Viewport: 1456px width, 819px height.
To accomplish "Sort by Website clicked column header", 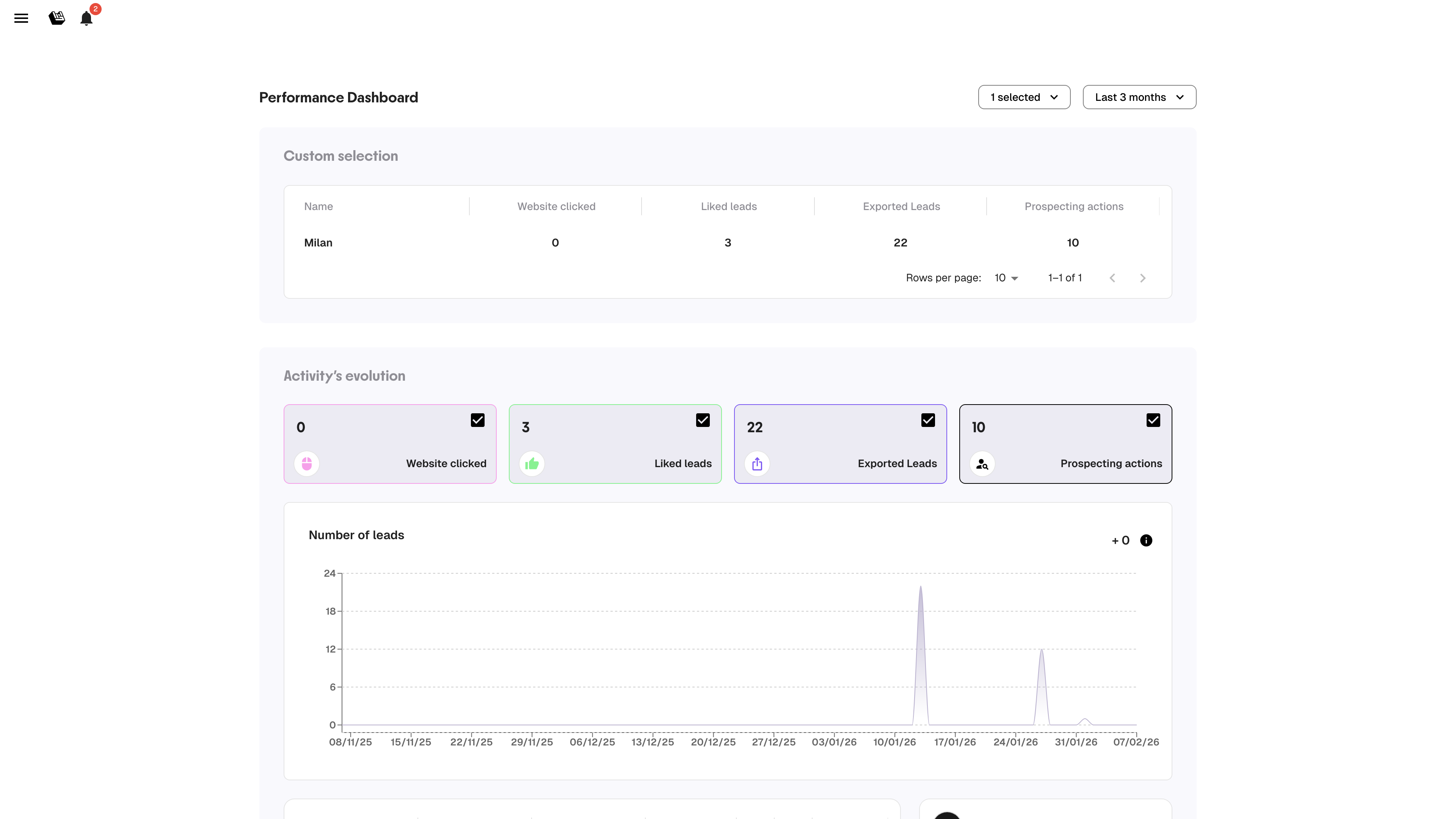I will [556, 206].
